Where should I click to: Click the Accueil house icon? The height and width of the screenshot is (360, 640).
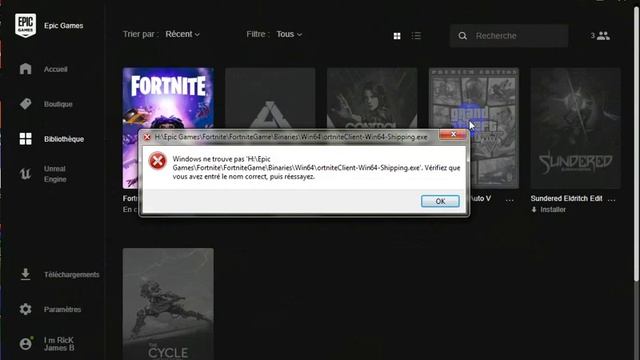(x=25, y=69)
